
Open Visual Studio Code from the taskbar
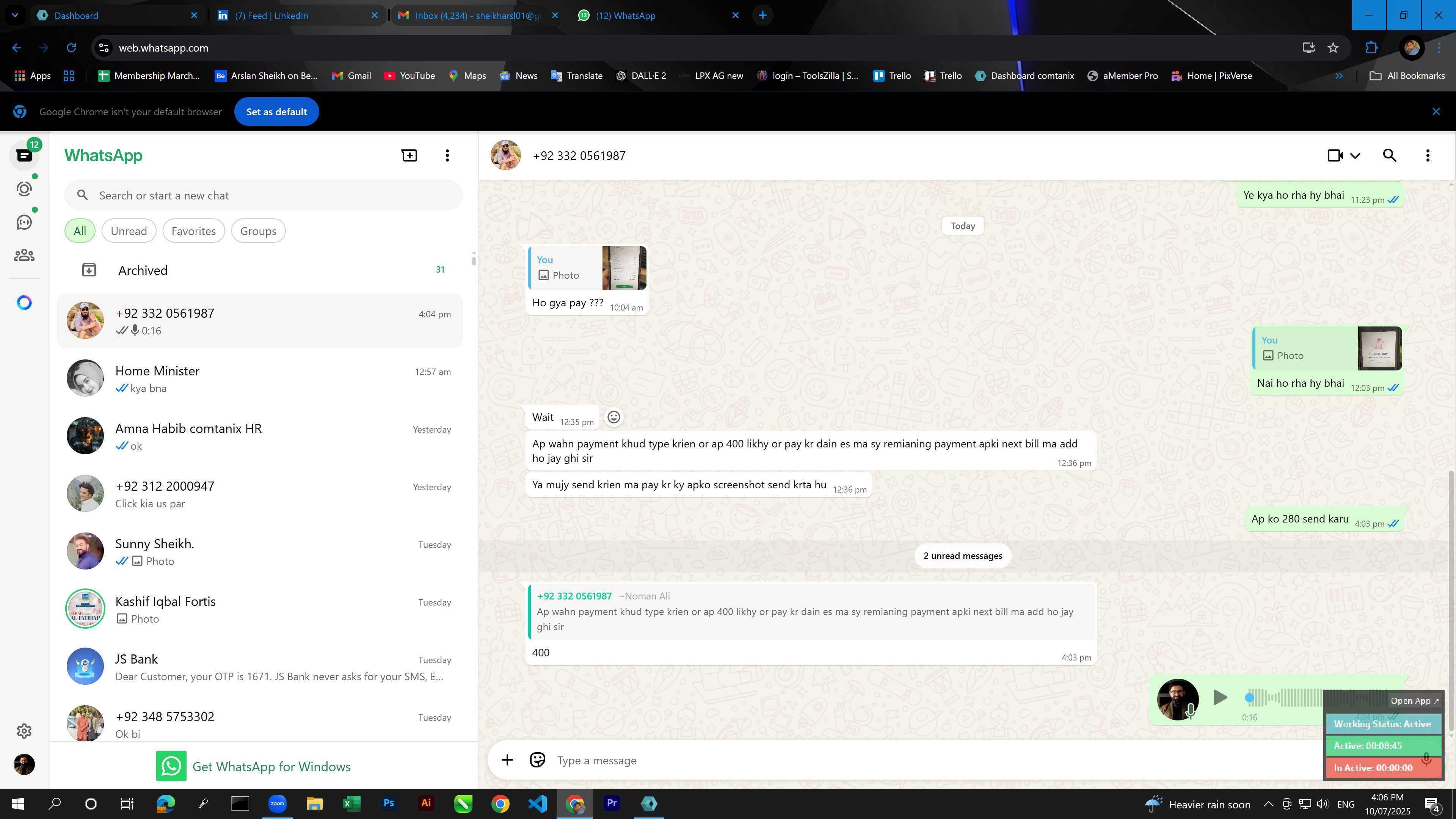(538, 803)
